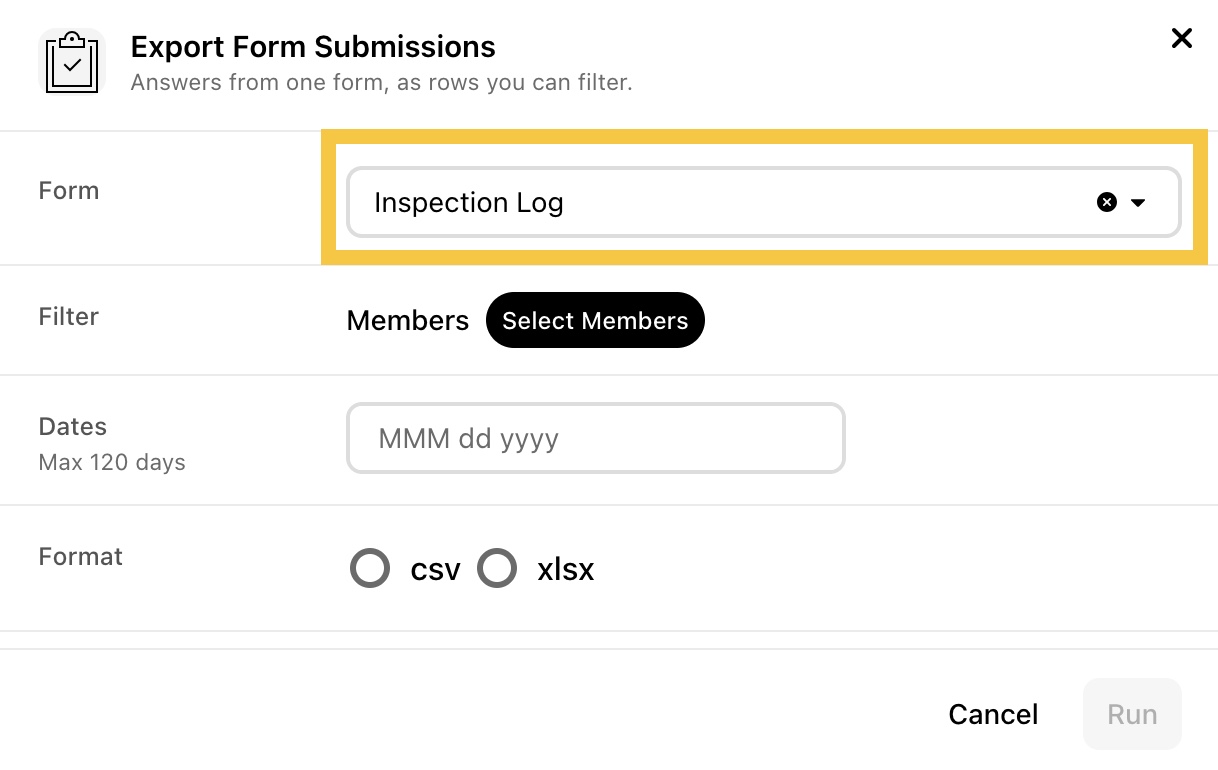Click the Select Members button

tap(595, 320)
